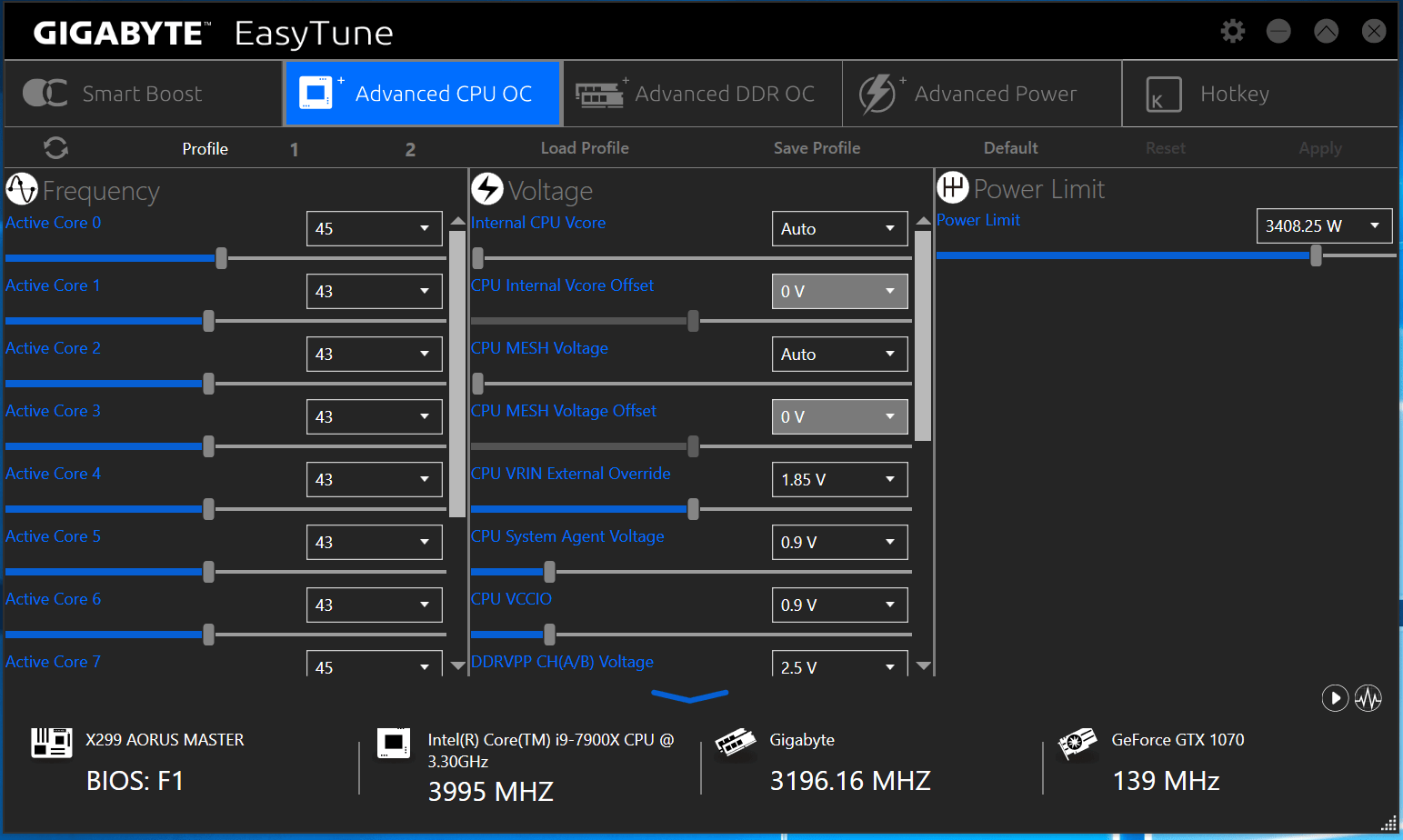
Task: Click the settings gear icon
Action: point(1232,32)
